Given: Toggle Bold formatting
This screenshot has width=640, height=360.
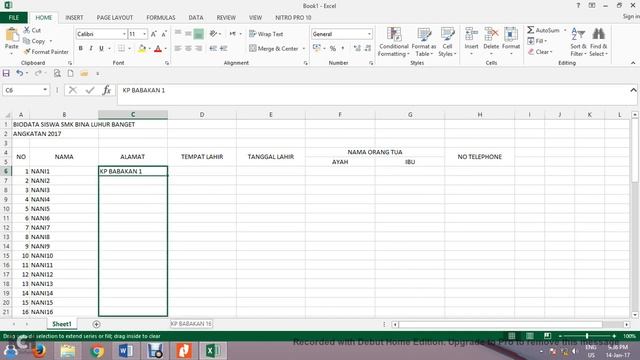Looking at the screenshot, I should 80,48.
